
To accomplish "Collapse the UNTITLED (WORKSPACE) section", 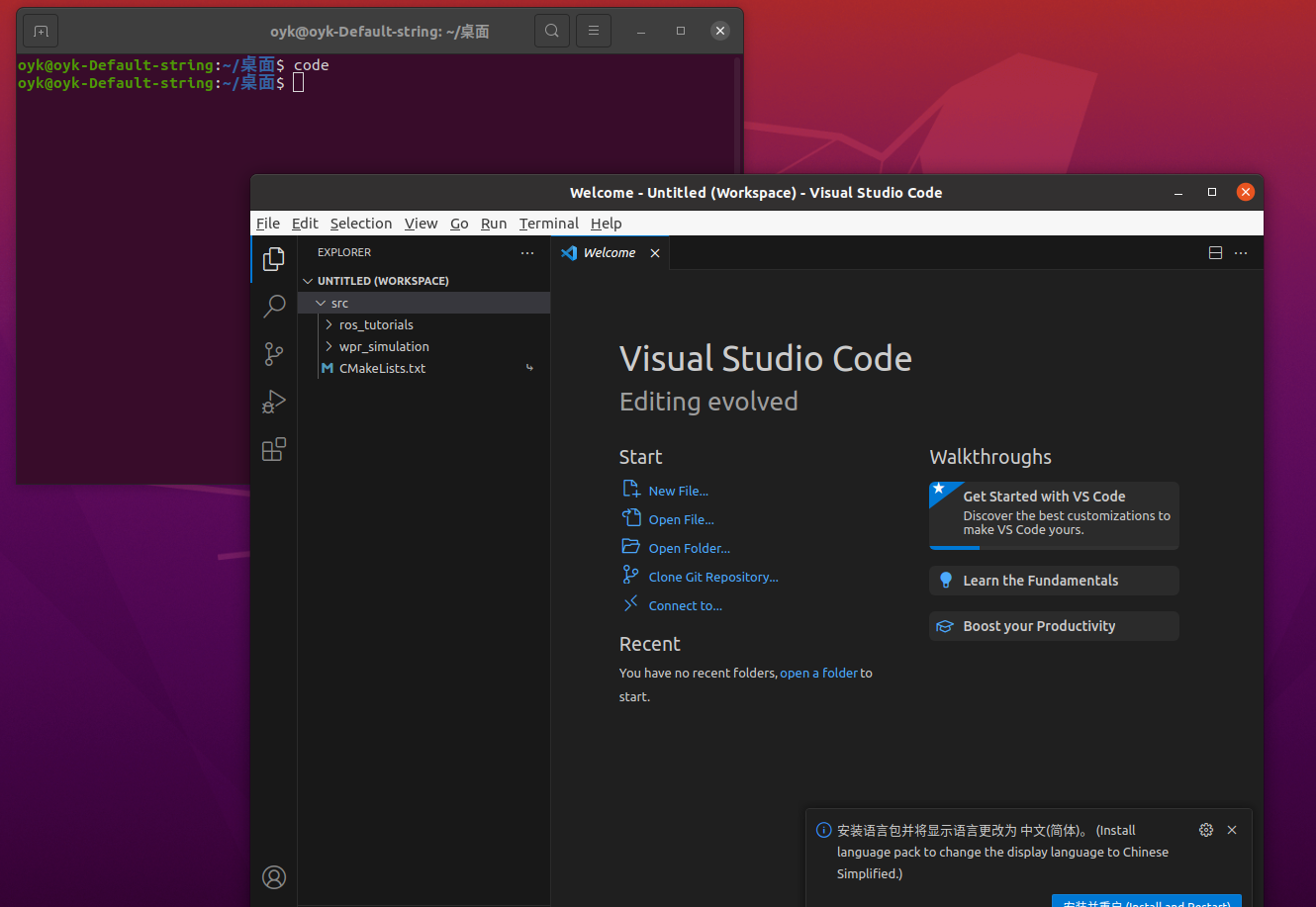I will pos(309,281).
